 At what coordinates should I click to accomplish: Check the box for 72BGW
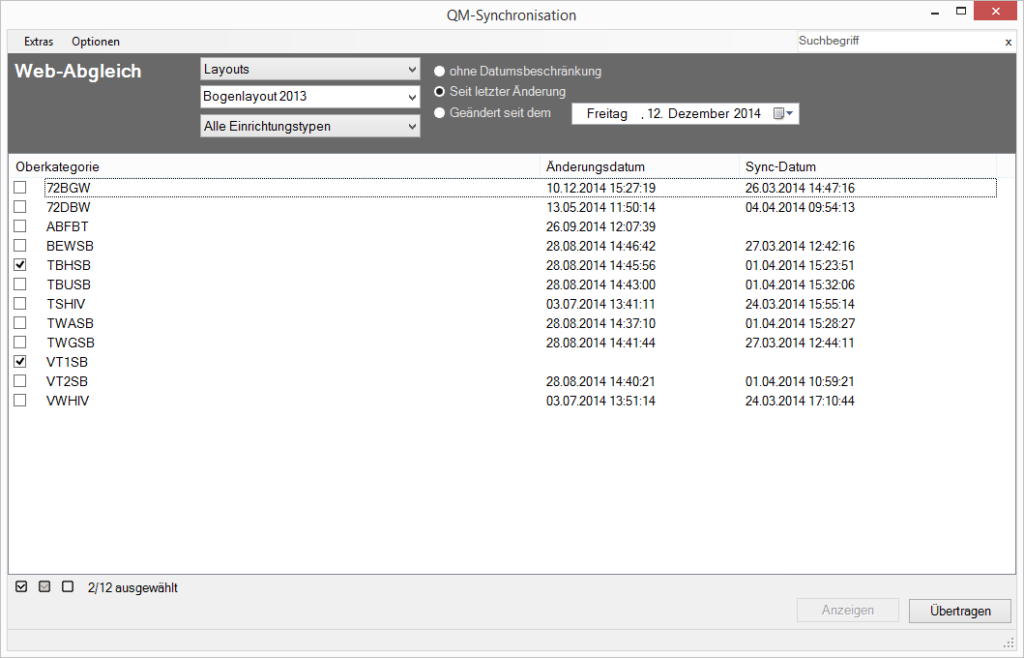pyautogui.click(x=20, y=188)
